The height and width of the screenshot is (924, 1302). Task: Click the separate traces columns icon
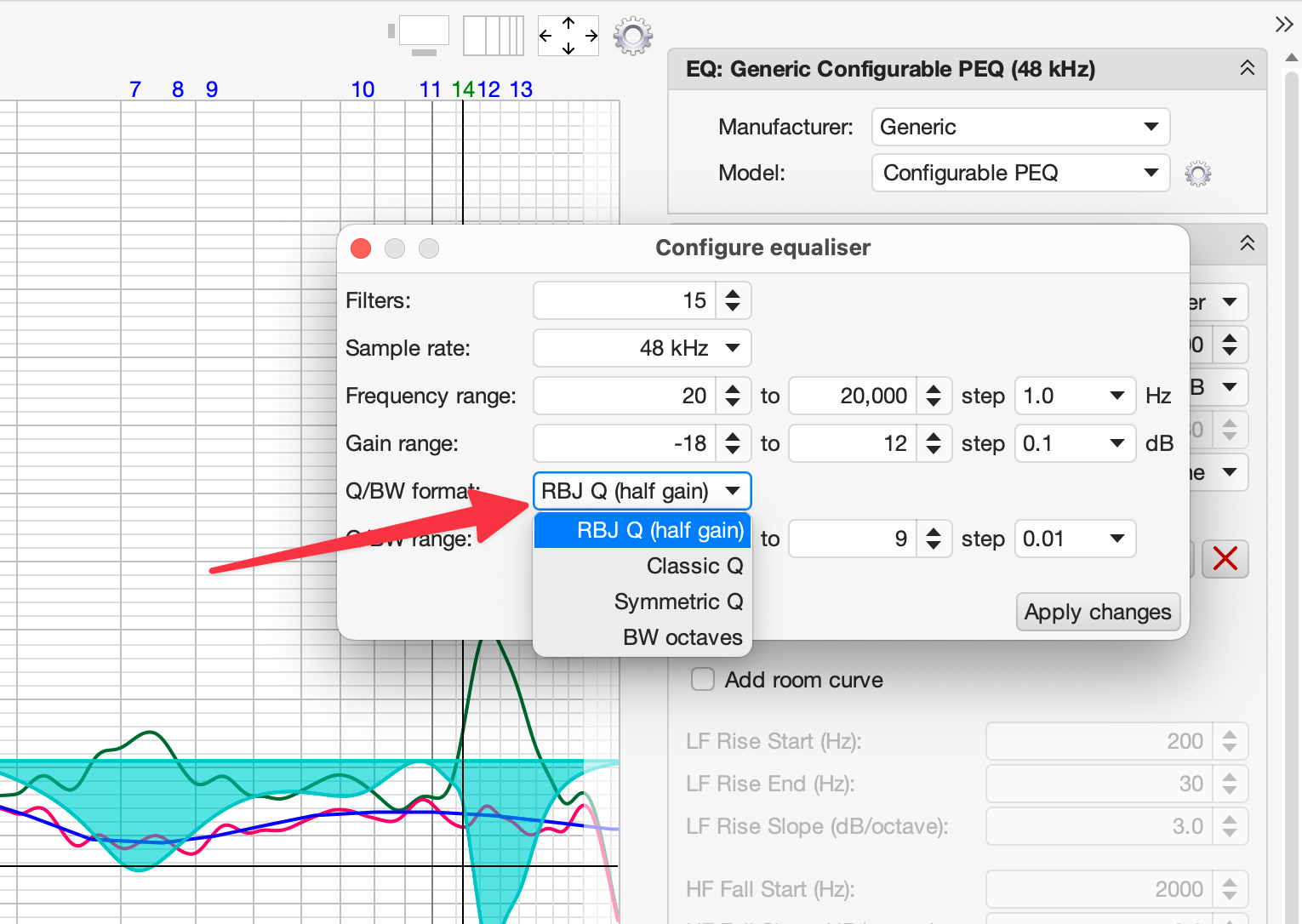(494, 36)
